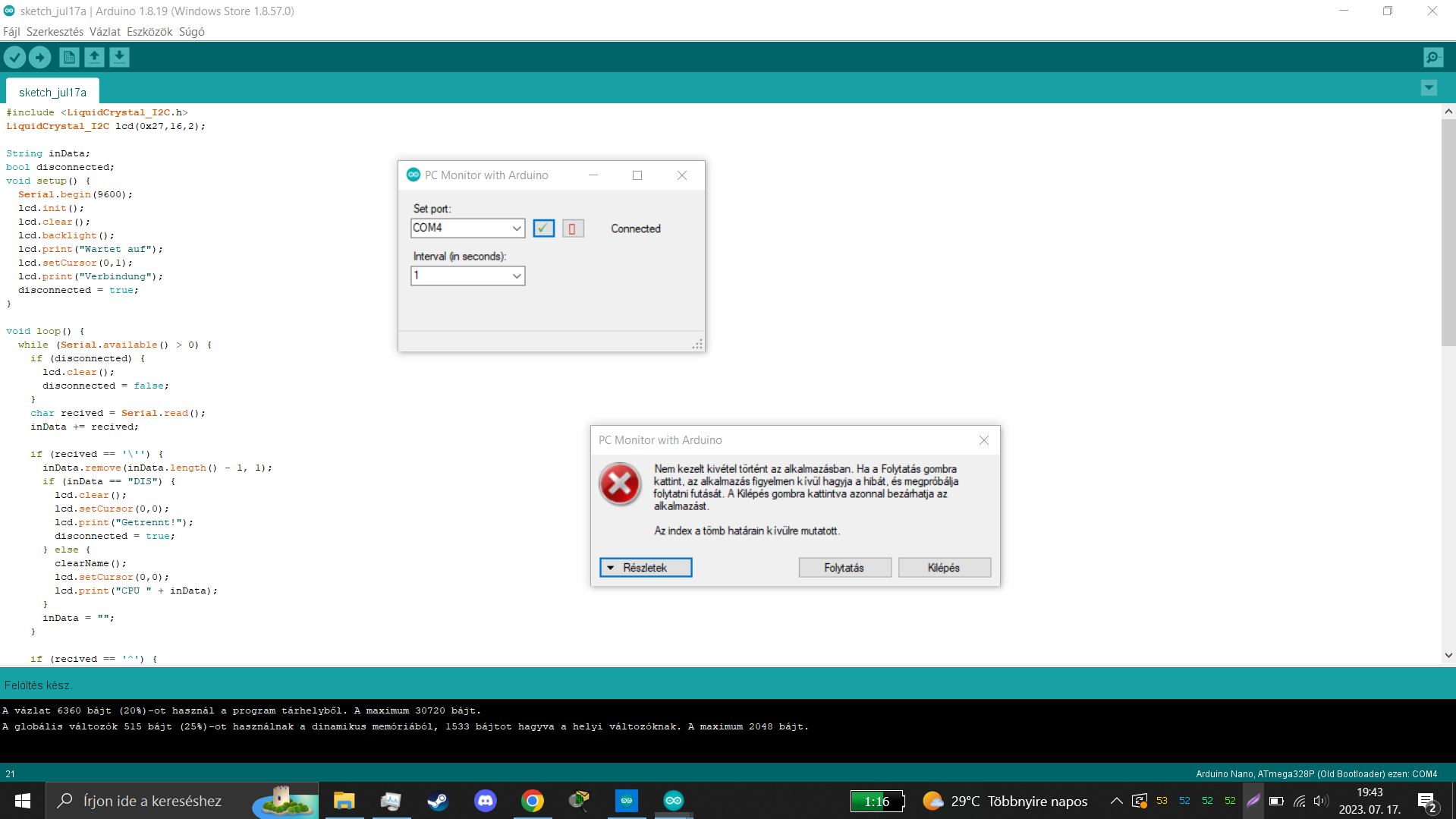Open the volume speaker tray icon
This screenshot has height=819, width=1456.
pyautogui.click(x=1321, y=801)
